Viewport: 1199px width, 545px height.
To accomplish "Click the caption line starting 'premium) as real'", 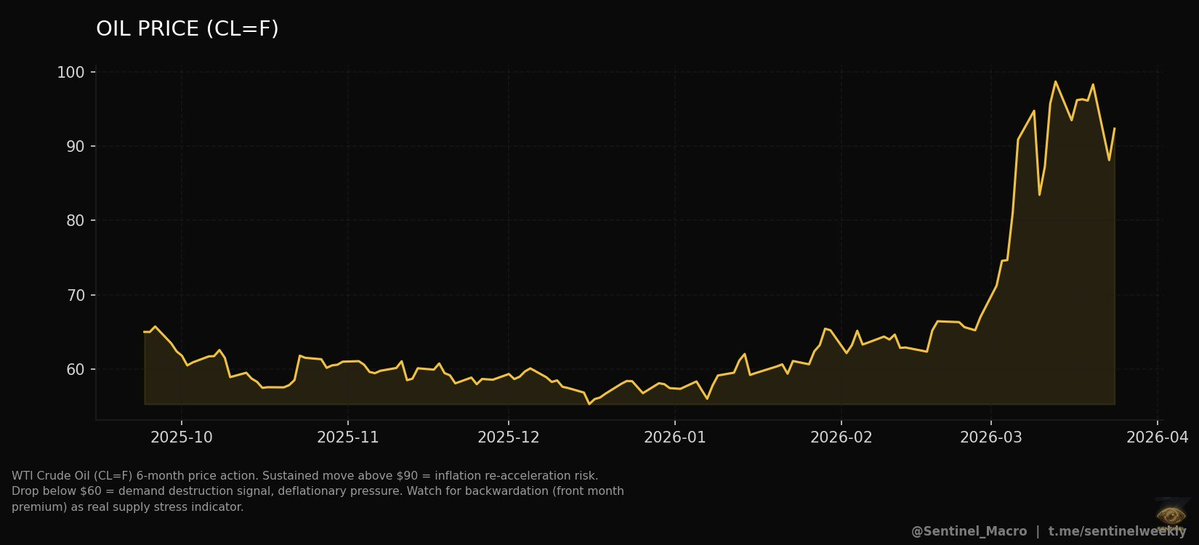I will point(128,507).
